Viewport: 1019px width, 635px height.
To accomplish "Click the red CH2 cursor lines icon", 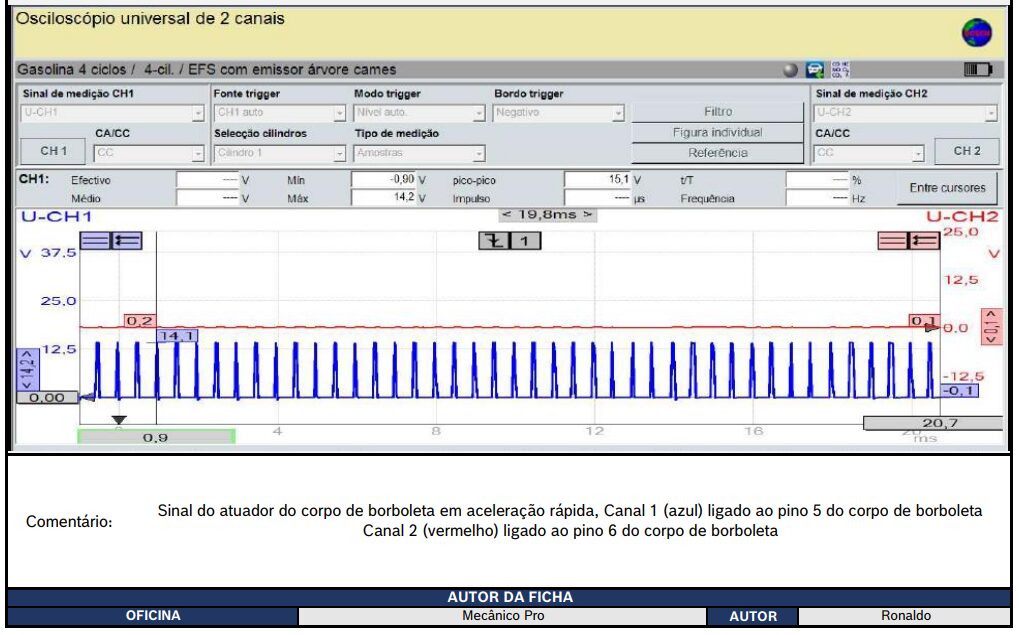I will click(x=892, y=240).
